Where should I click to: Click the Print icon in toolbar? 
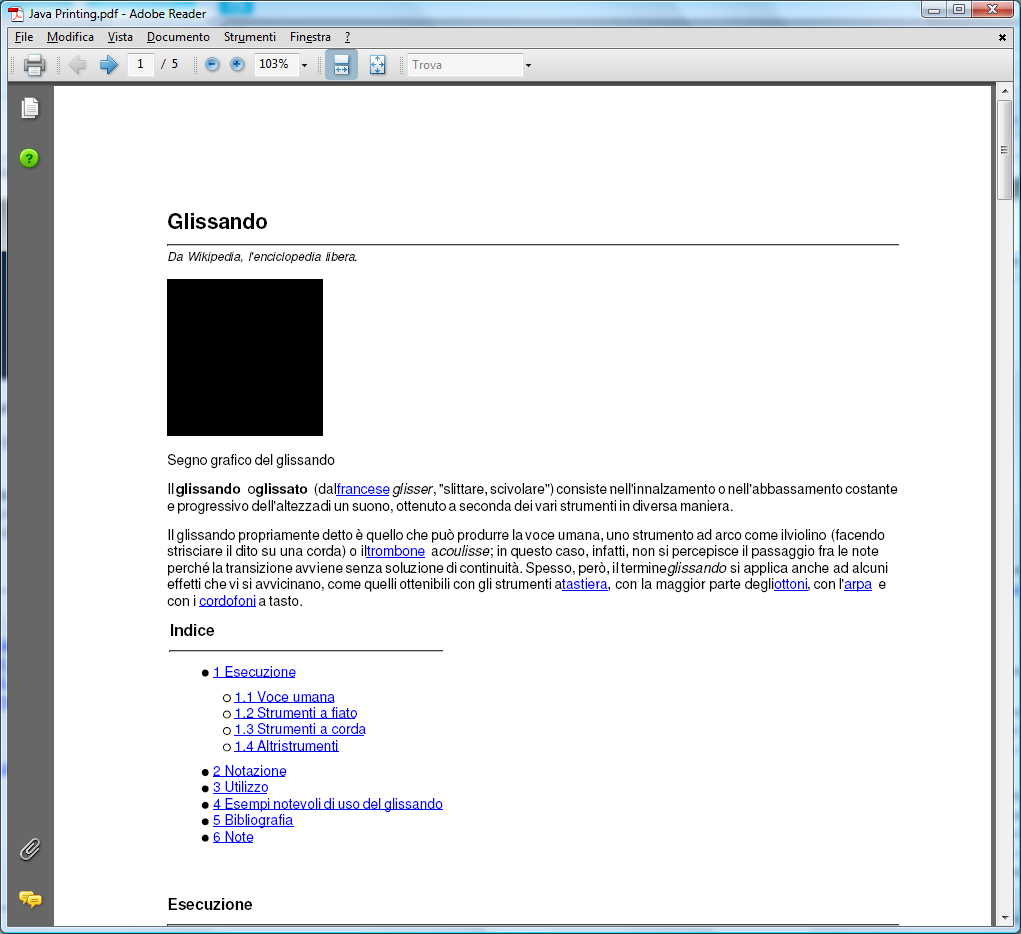tap(34, 65)
